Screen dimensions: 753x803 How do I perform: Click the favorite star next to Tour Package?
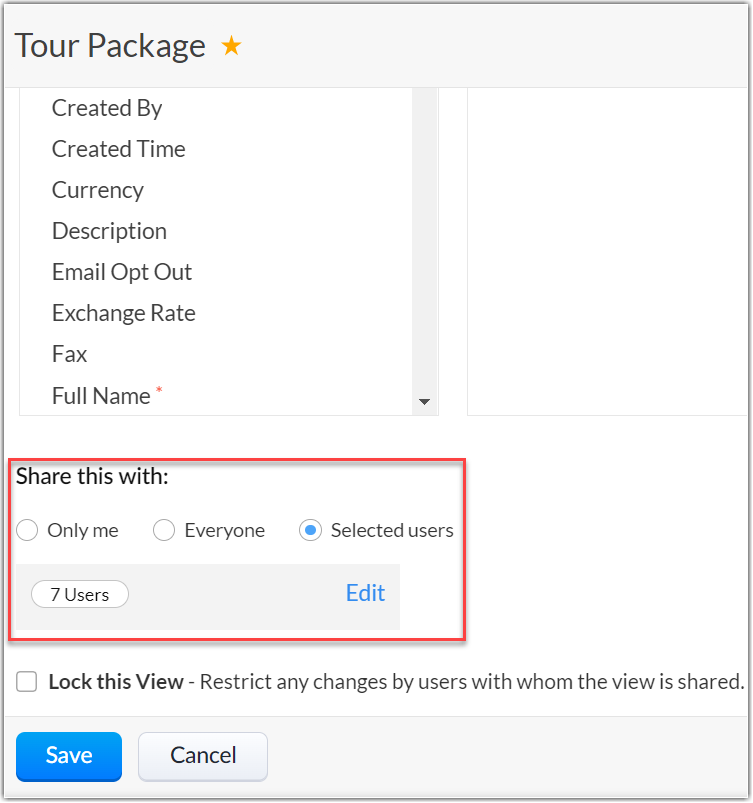(231, 46)
